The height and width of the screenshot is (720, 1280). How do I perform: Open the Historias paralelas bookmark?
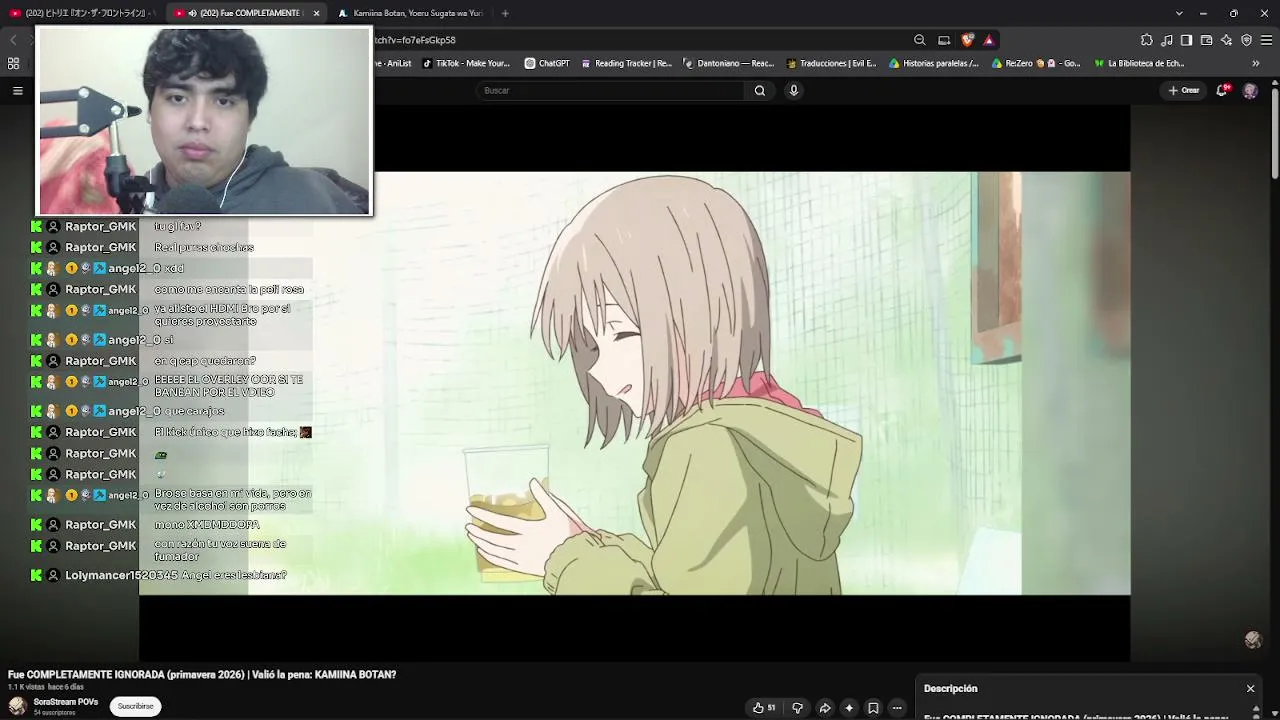pos(935,63)
